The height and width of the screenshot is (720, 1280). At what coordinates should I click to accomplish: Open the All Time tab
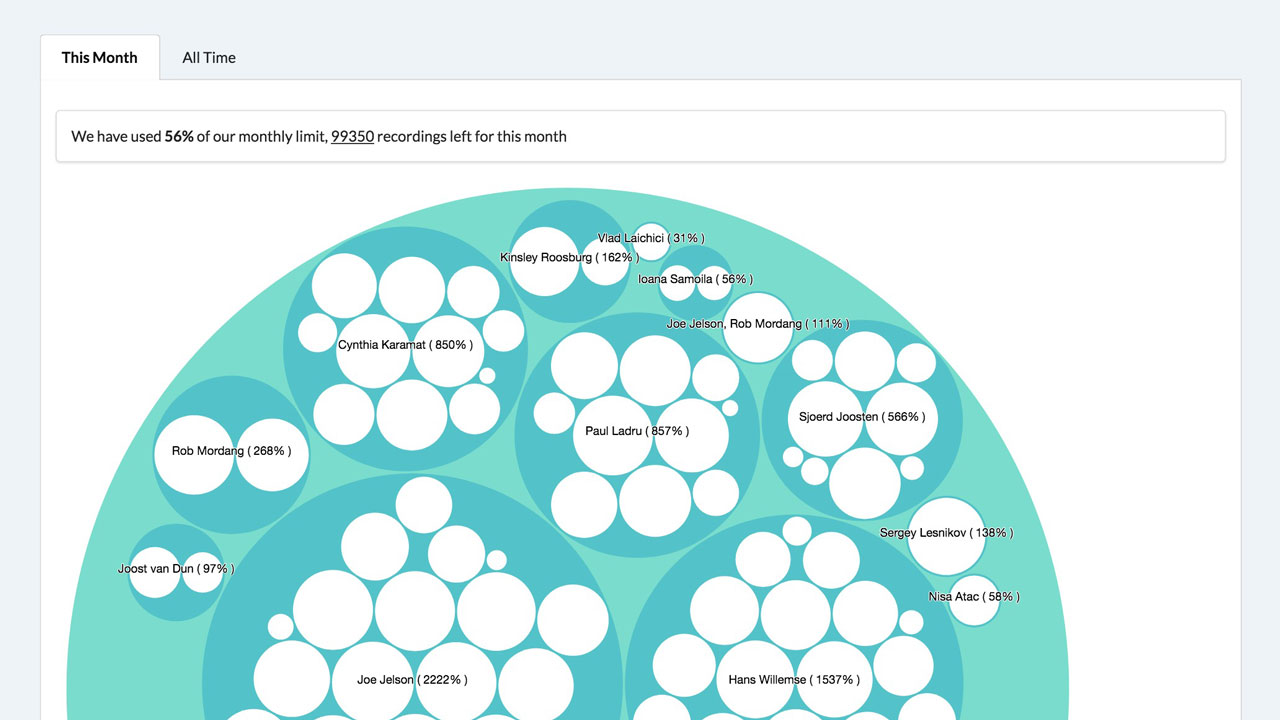(209, 58)
